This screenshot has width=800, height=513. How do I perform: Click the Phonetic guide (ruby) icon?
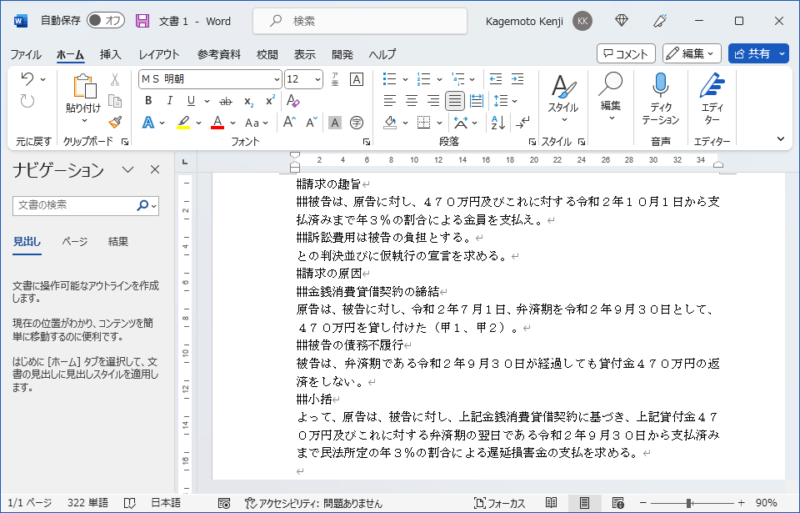point(335,79)
